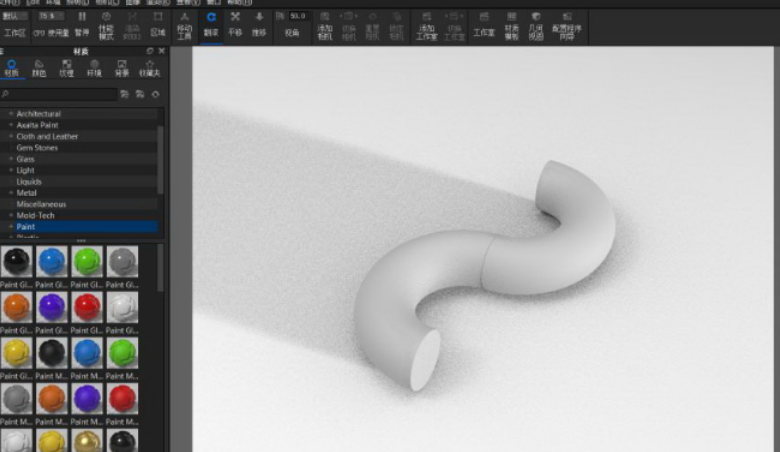Open the Studio (工作室) button in toolbar

(x=484, y=23)
